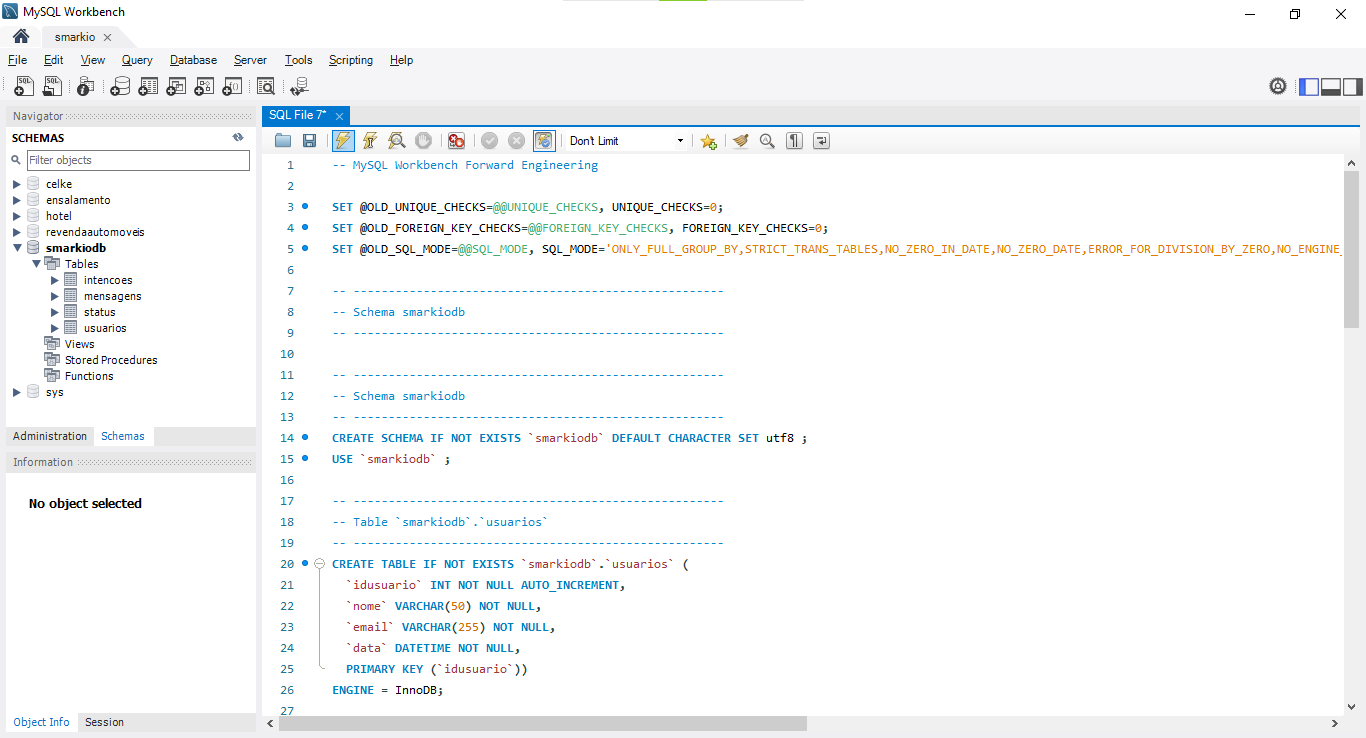Toggle continue on error icon
The width and height of the screenshot is (1366, 738).
pyautogui.click(x=456, y=141)
